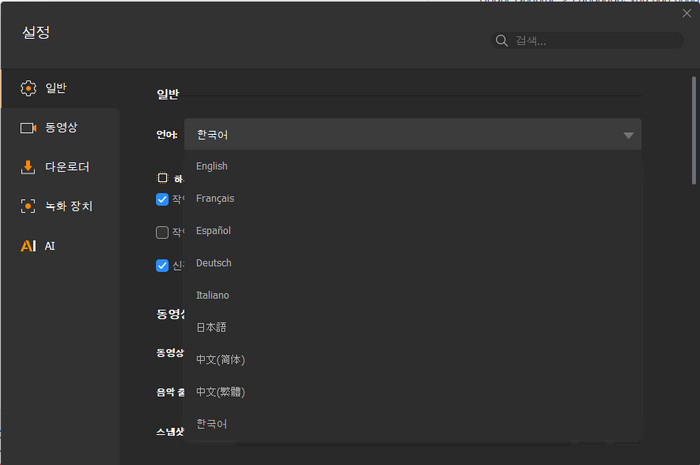Pick Deutsch from the language options
Viewport: 700px width, 465px height.
pyautogui.click(x=214, y=263)
